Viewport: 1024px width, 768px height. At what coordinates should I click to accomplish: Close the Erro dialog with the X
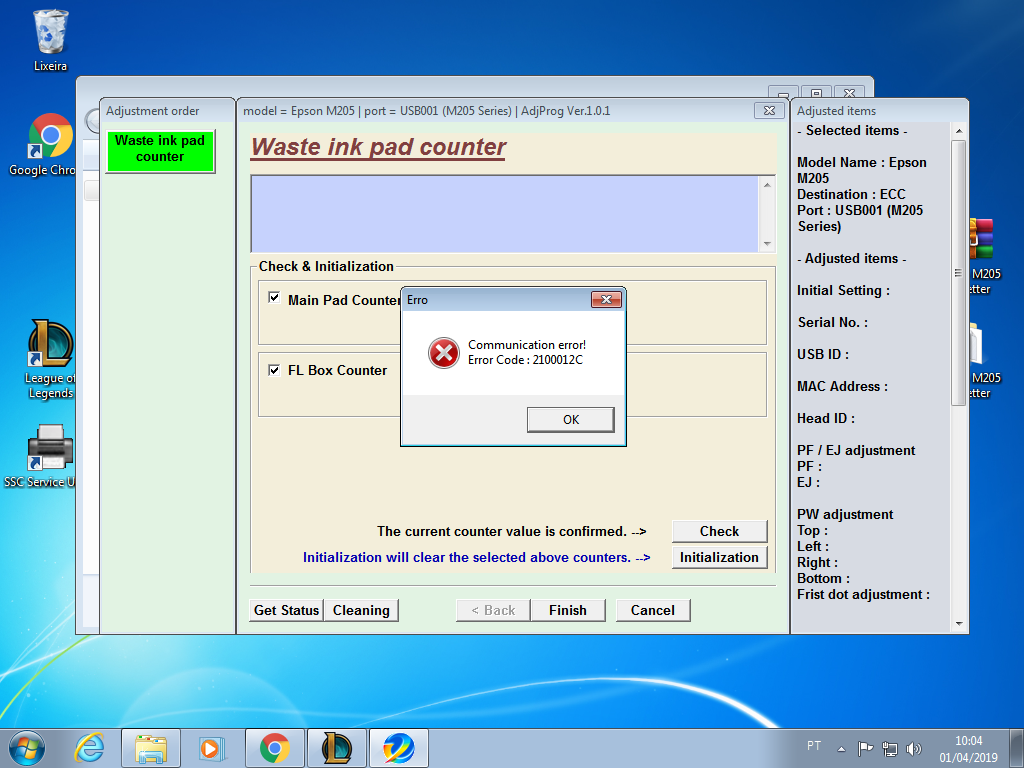pyautogui.click(x=606, y=299)
